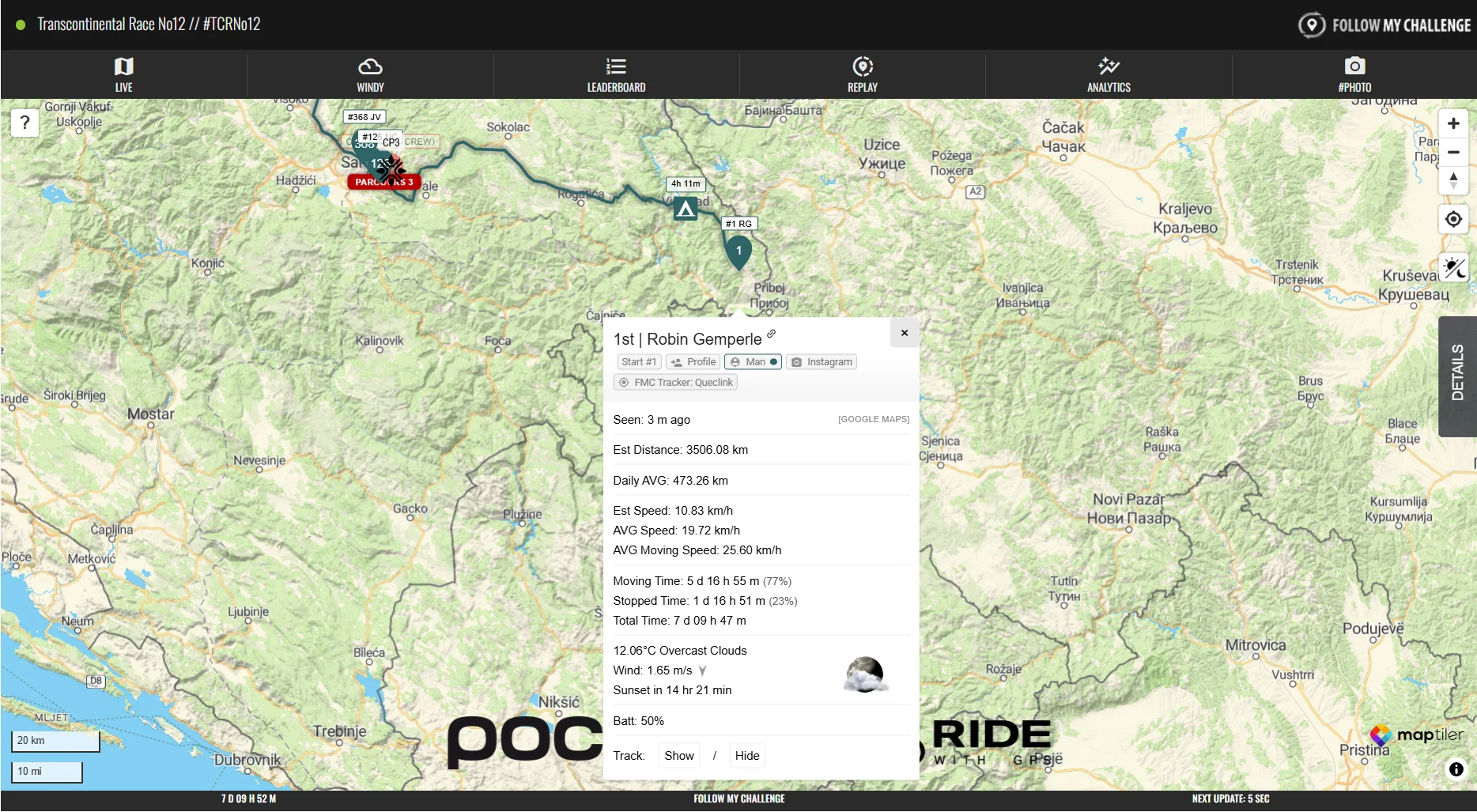The image size is (1477, 812).
Task: Open the LIVE map tab
Action: pyautogui.click(x=124, y=74)
